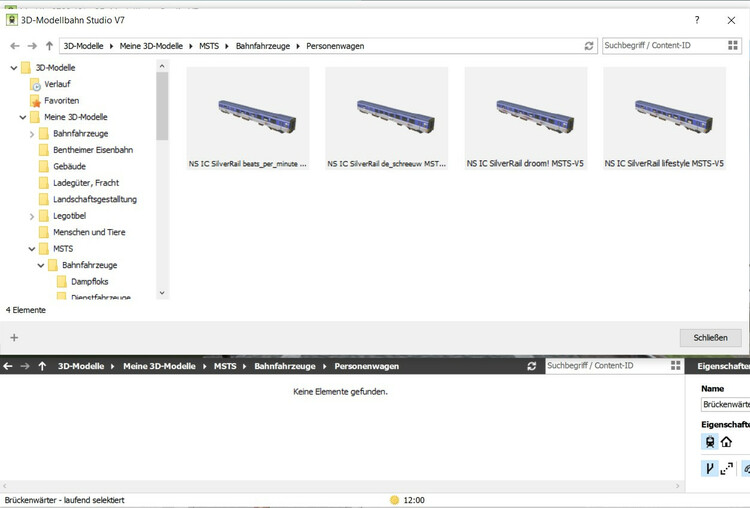
Task: Collapse the MSTS tree node
Action: 32,249
